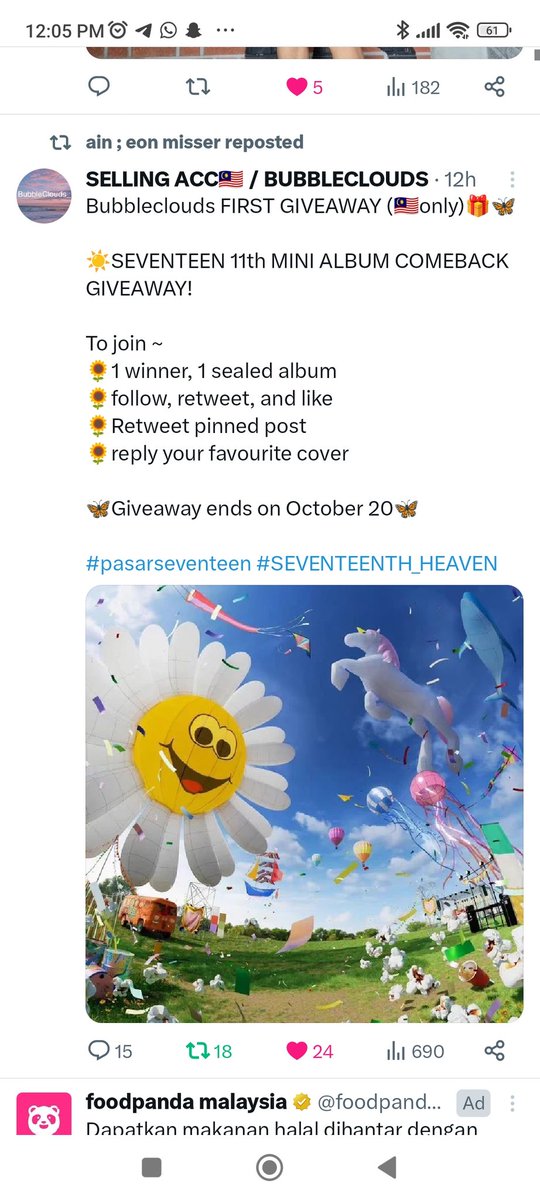Open more options for Bubbleclouds post
Screen dimensions: 540x1200
[x=512, y=180]
